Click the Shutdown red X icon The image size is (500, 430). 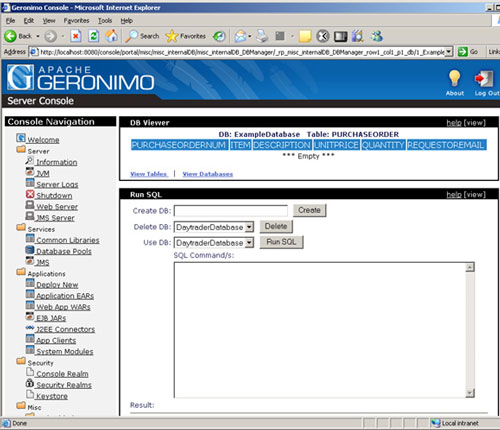coord(30,194)
